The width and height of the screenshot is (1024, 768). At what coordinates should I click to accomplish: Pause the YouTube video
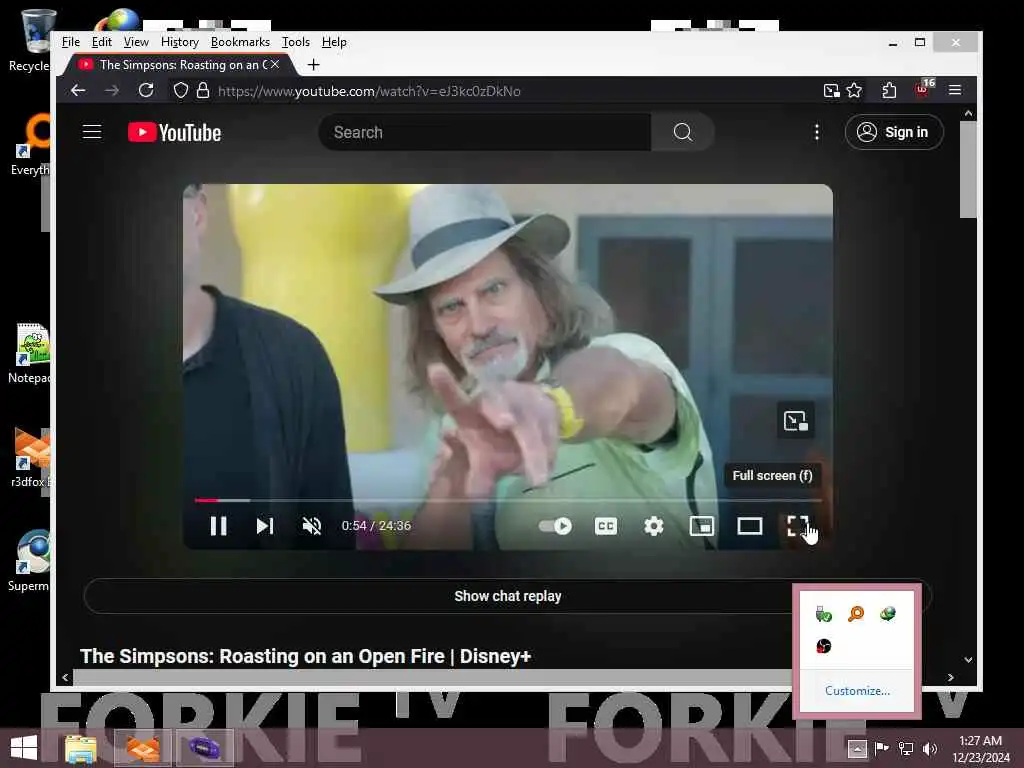click(x=218, y=526)
